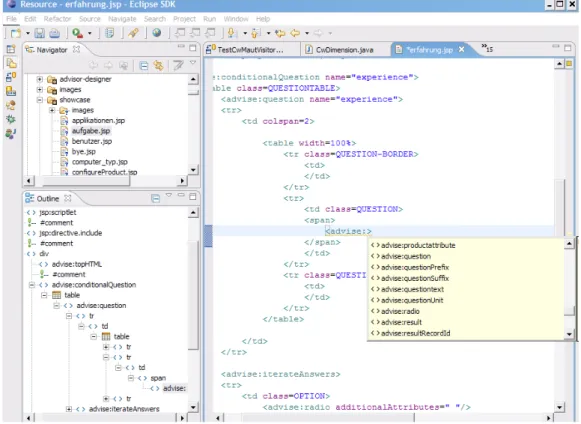Click the showcase folder icon
The width and height of the screenshot is (581, 424).
pyautogui.click(x=52, y=100)
